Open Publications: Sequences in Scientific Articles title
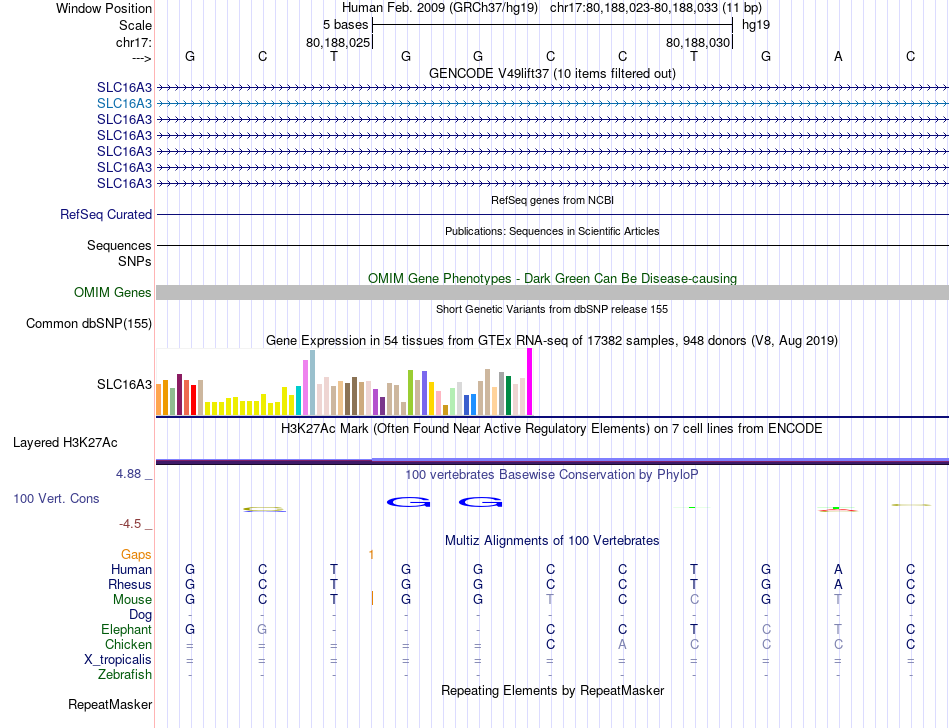Image resolution: width=950 pixels, height=728 pixels. [x=552, y=231]
